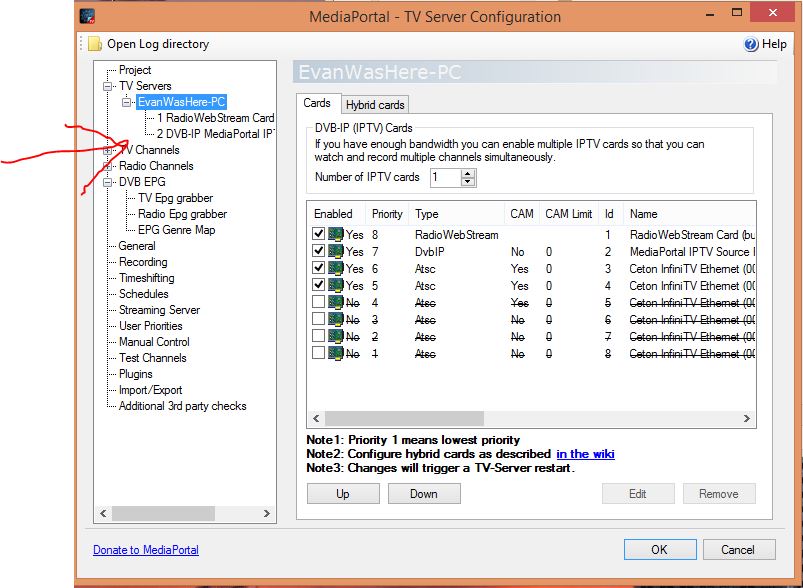Enable the Ceton card with Id 5

pos(318,302)
